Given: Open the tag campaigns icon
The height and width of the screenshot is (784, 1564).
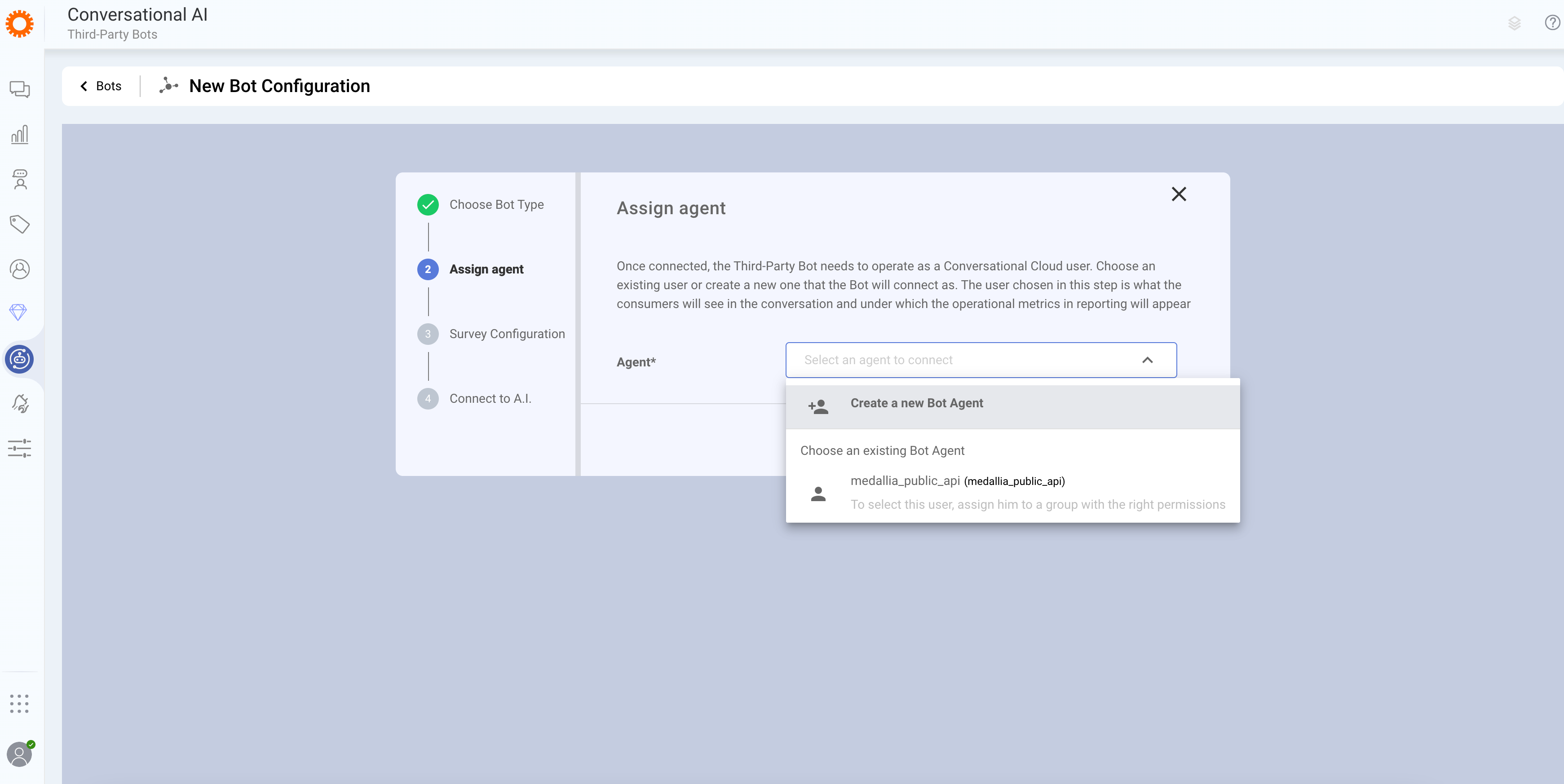Looking at the screenshot, I should pos(19,224).
